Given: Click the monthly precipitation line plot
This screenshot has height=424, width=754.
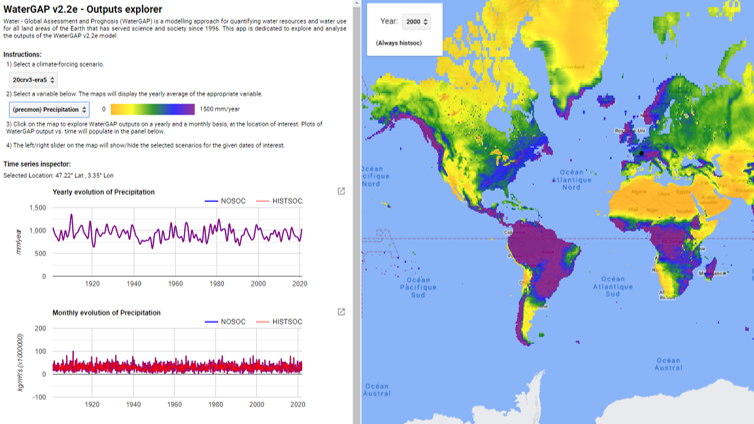Looking at the screenshot, I should tap(177, 365).
